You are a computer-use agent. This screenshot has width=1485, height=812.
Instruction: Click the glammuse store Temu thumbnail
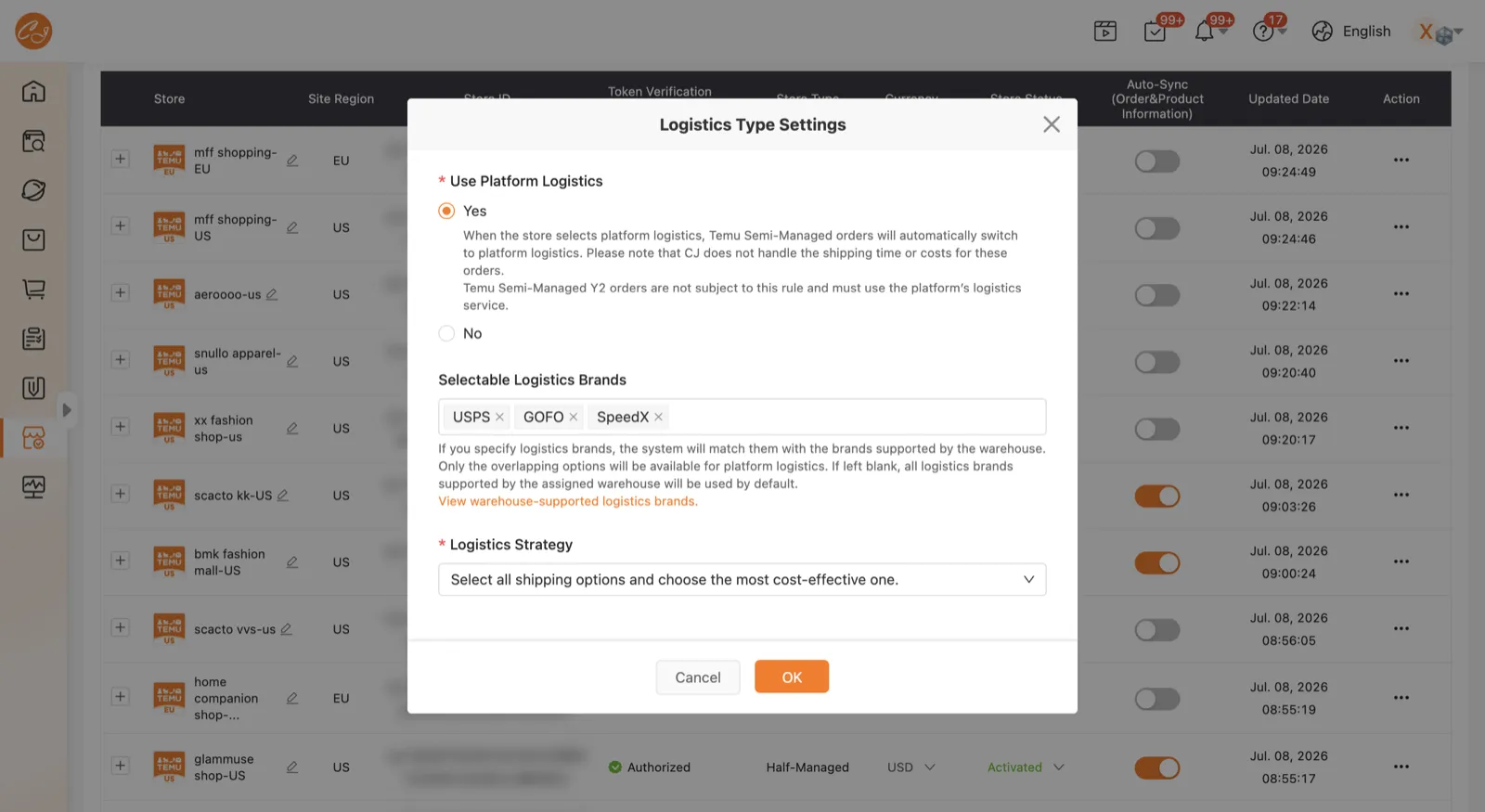(x=169, y=767)
